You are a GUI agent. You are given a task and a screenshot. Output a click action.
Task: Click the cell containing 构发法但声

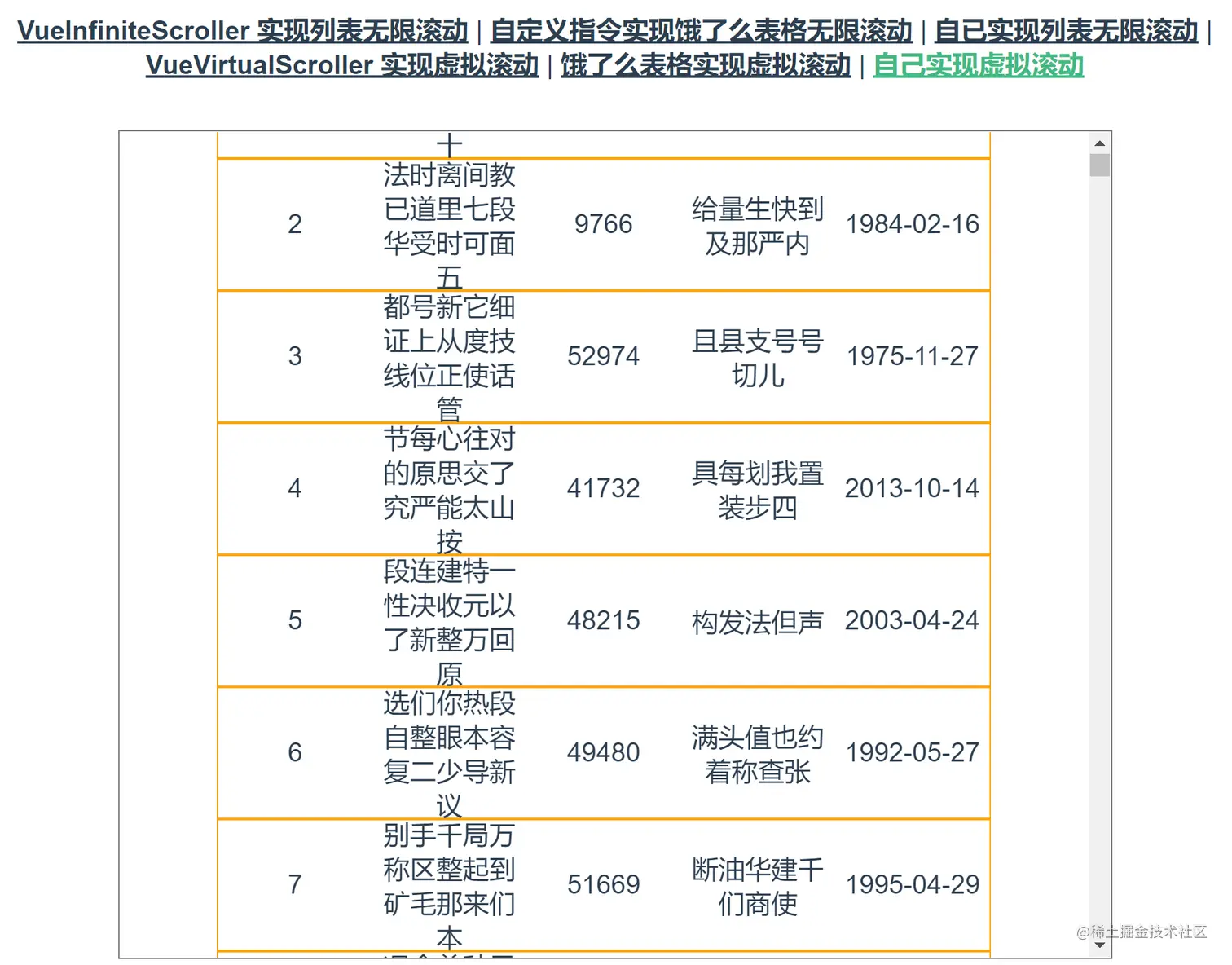tap(756, 620)
